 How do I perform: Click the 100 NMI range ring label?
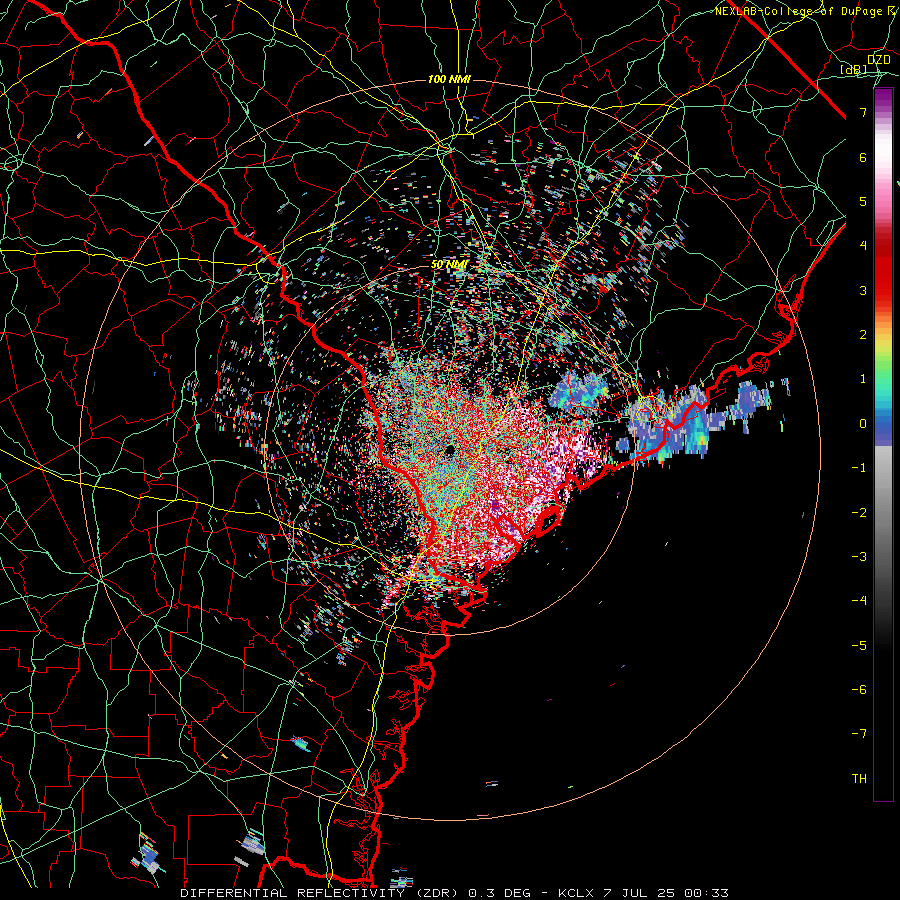[x=449, y=79]
